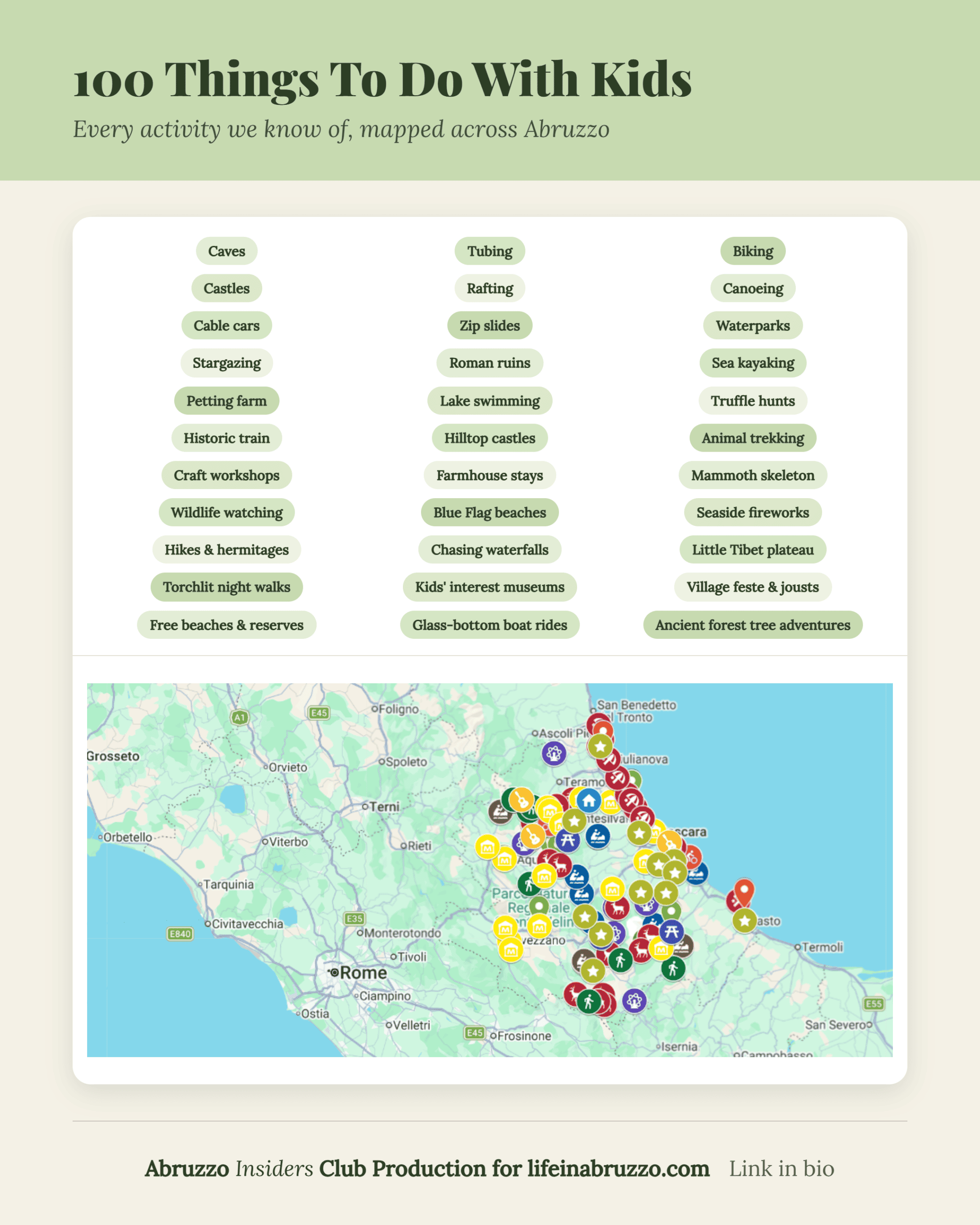Click the blue house marker near Teramo
The width and height of the screenshot is (980, 1225).
point(589,801)
